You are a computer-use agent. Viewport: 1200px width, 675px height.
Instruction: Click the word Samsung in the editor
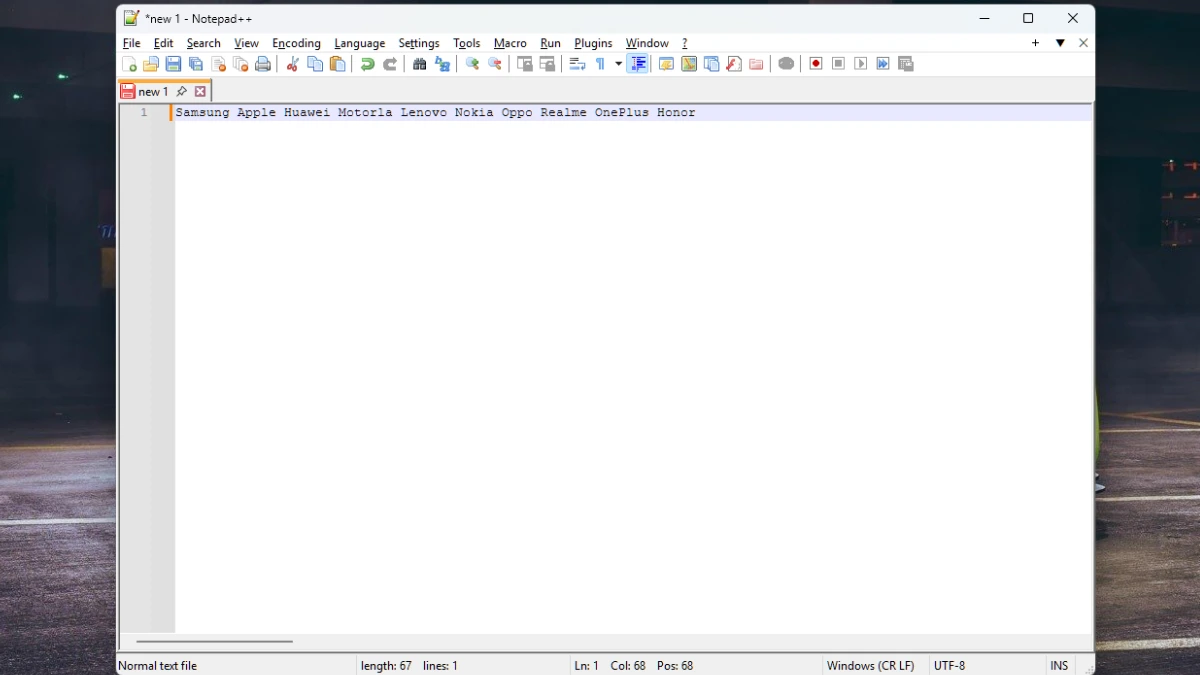pyautogui.click(x=202, y=113)
